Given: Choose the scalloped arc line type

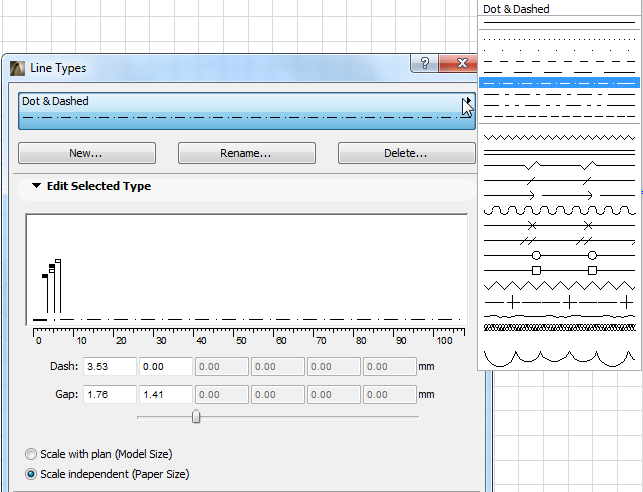Looking at the screenshot, I should pyautogui.click(x=559, y=358).
